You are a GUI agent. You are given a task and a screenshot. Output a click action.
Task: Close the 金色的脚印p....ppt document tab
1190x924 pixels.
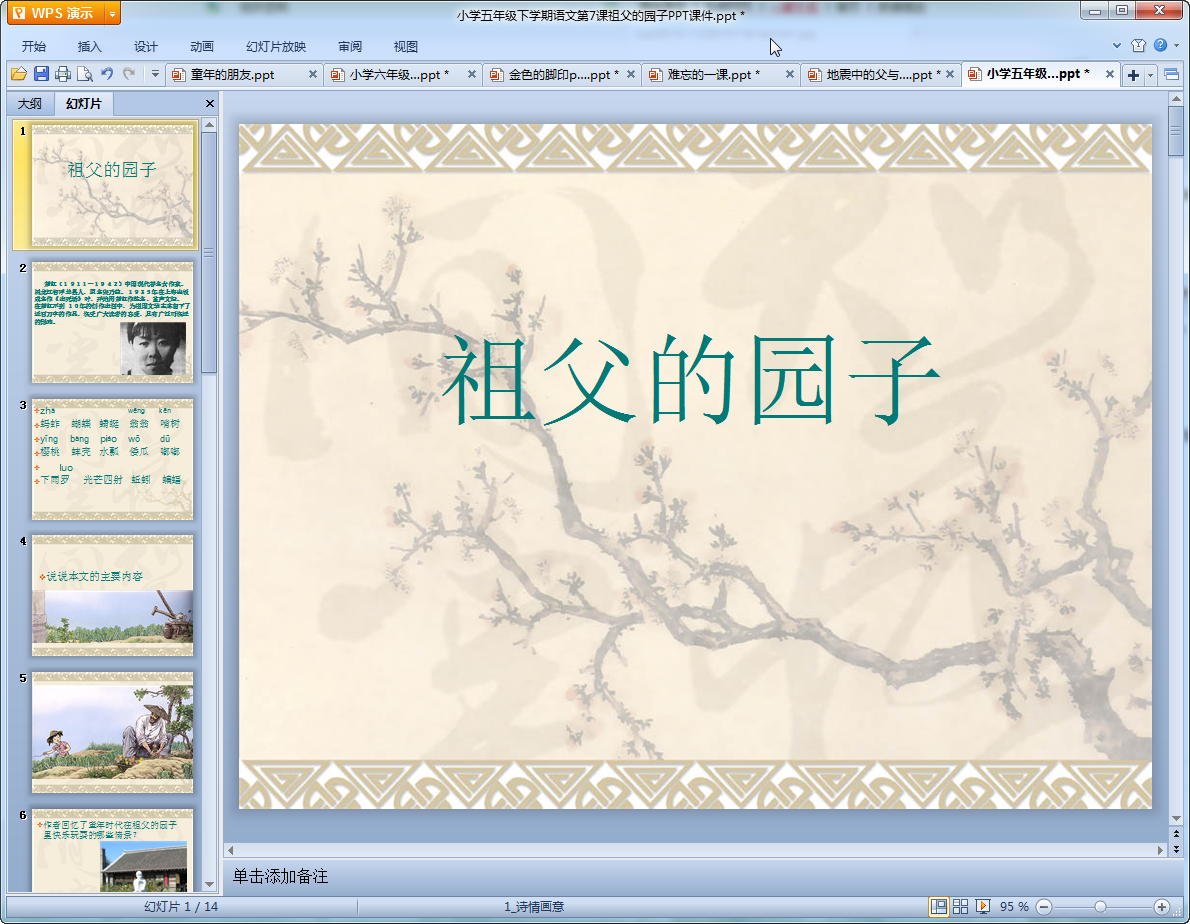point(631,74)
